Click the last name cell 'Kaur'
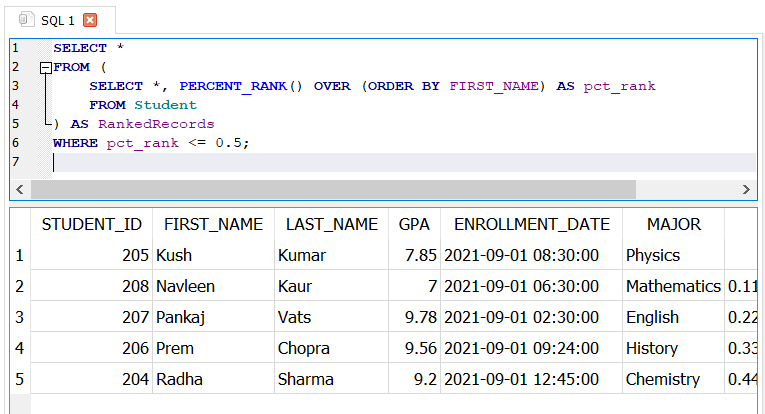 pos(332,286)
